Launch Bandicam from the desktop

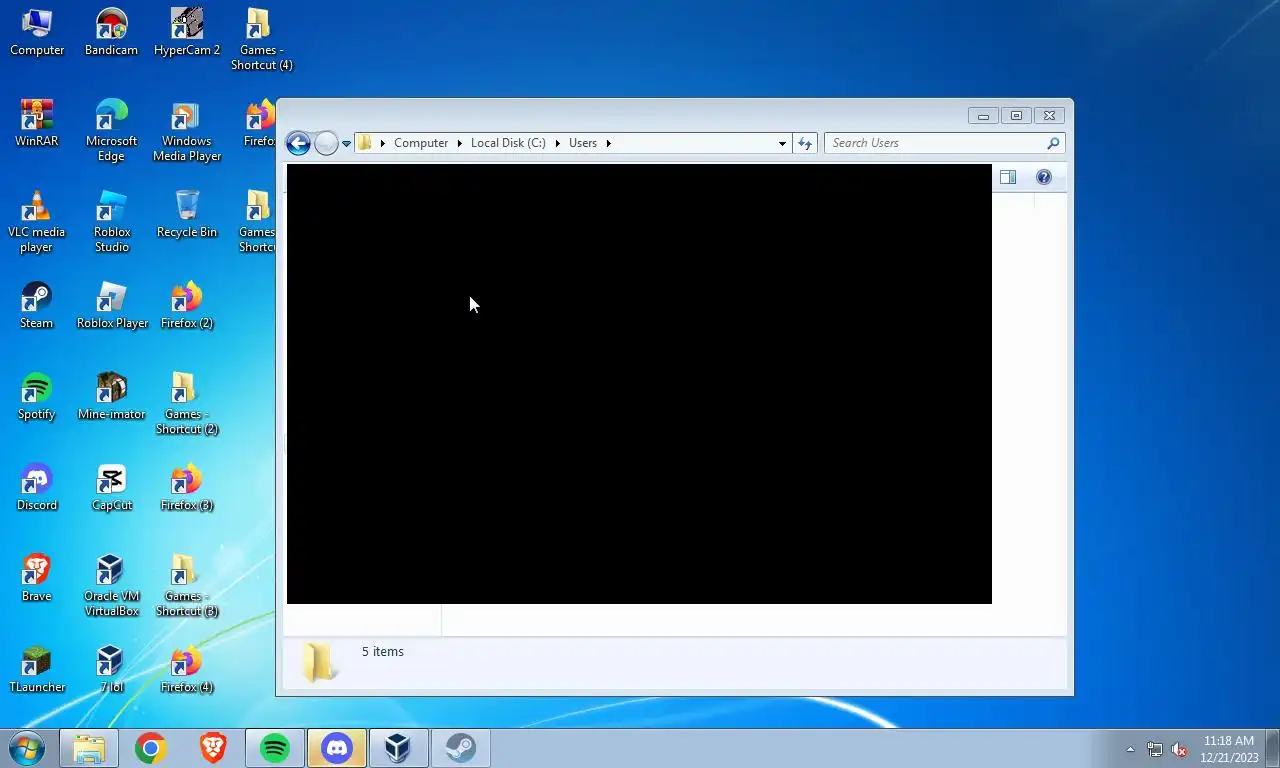[x=111, y=32]
